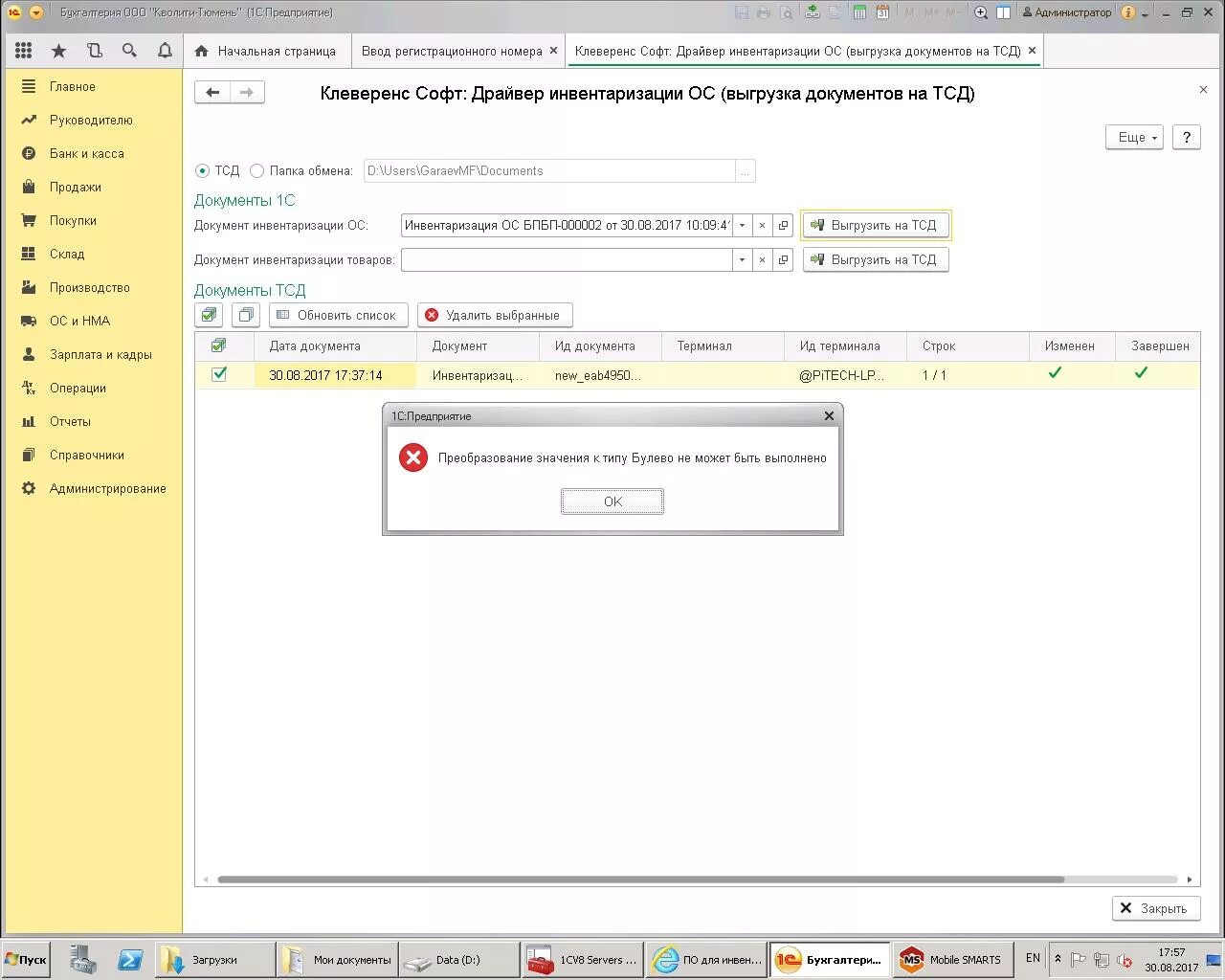The height and width of the screenshot is (980, 1225).
Task: Open Mobile SMARTS in taskbar
Action: click(953, 959)
